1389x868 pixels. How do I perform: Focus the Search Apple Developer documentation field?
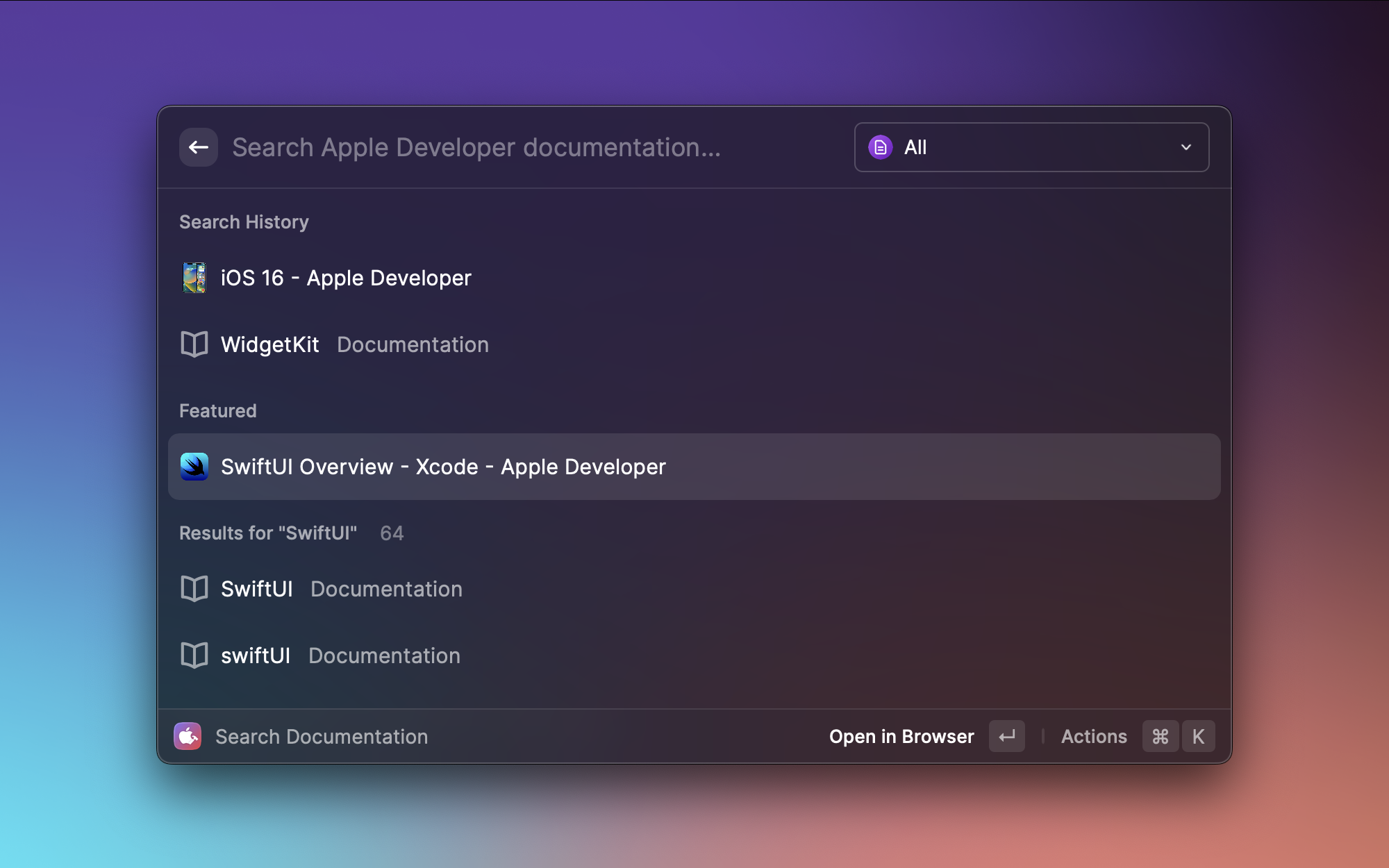[x=528, y=147]
